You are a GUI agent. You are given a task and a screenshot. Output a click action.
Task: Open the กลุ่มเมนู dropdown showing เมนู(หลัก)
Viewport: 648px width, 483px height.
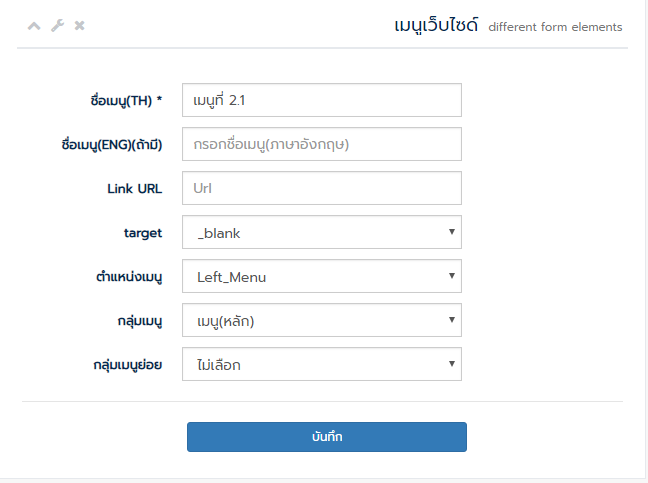[322, 320]
